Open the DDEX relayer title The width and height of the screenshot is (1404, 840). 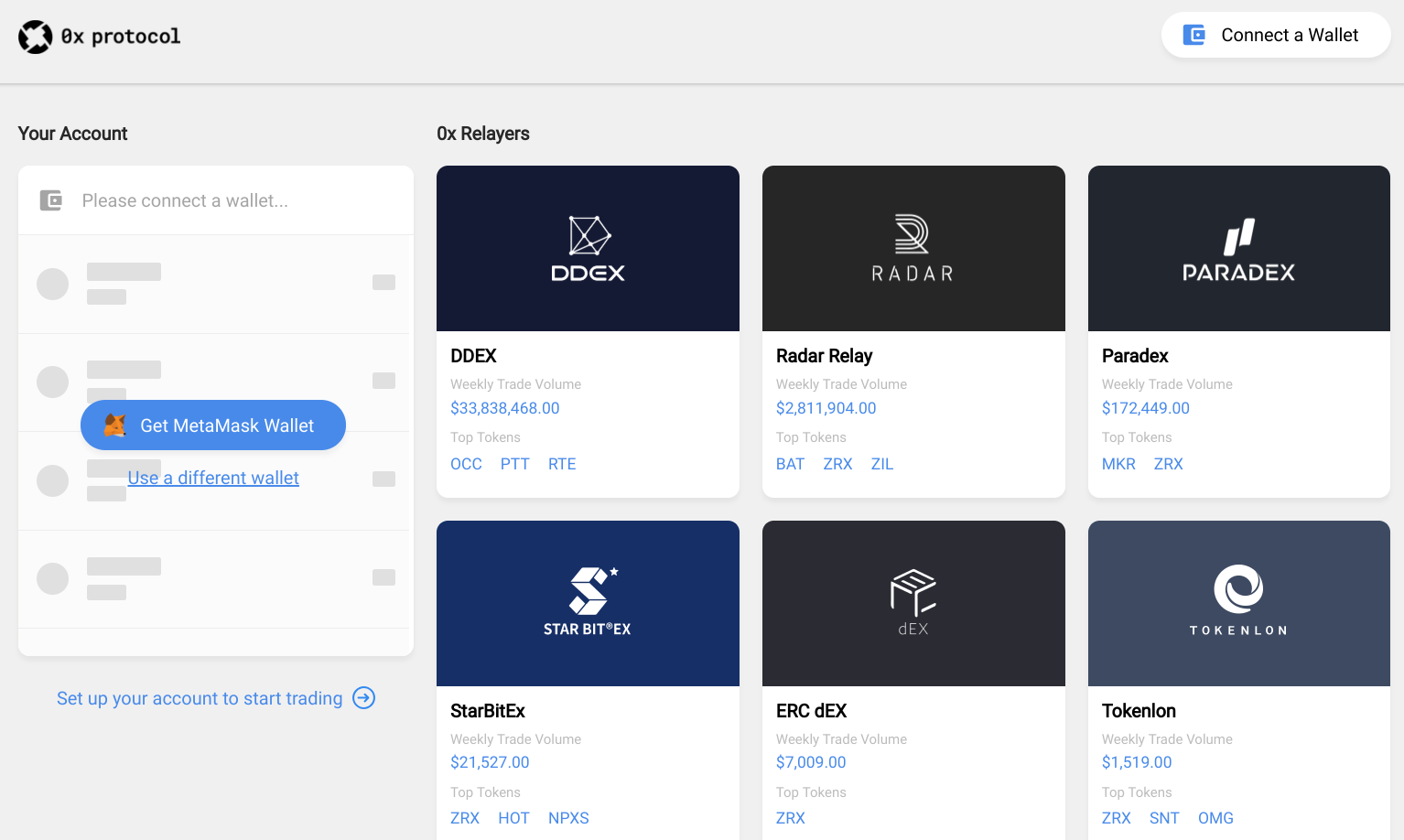pyautogui.click(x=473, y=356)
